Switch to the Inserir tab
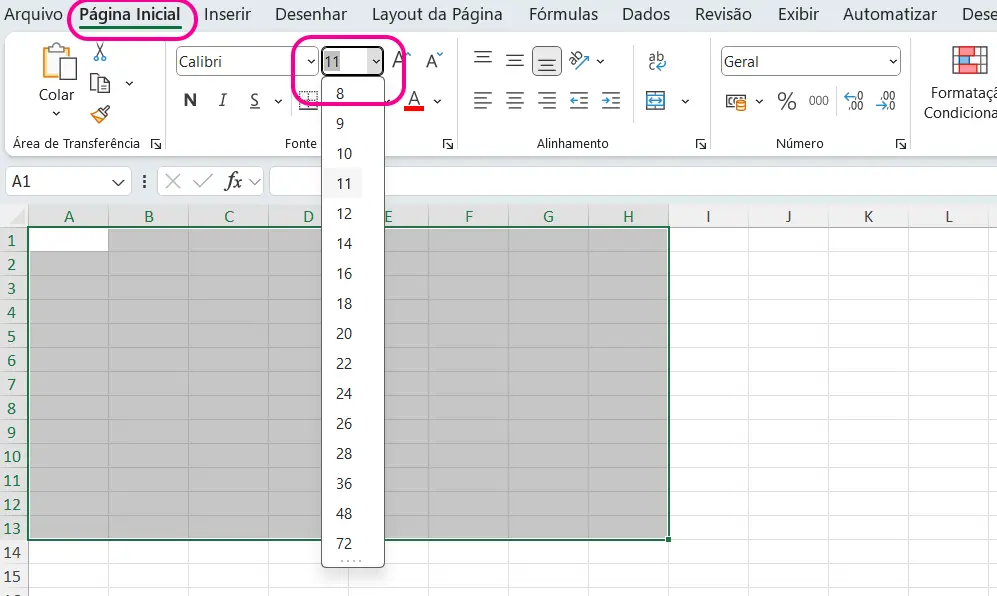Viewport: 997px width, 596px height. coord(227,15)
